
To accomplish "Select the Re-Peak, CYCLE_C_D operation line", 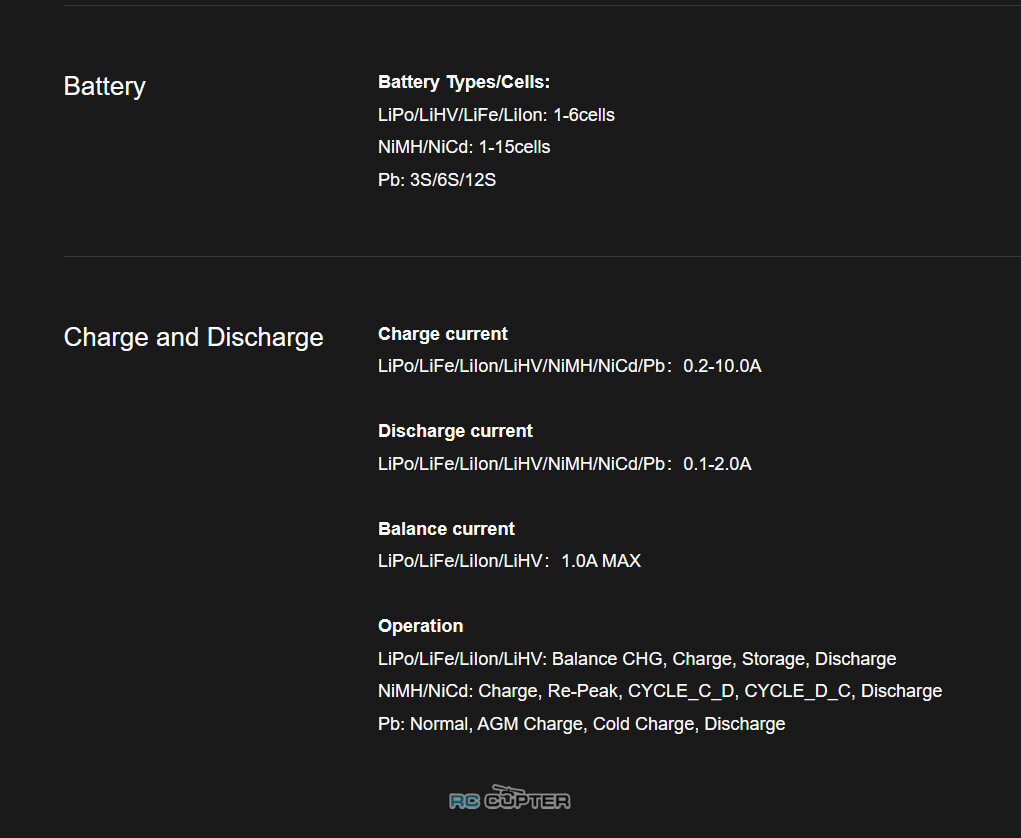I will coord(660,691).
